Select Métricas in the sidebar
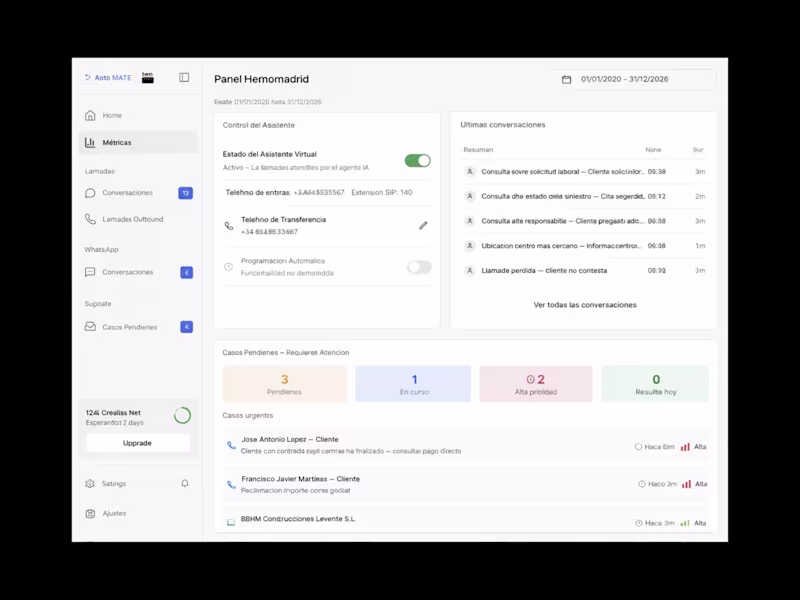 tap(138, 142)
